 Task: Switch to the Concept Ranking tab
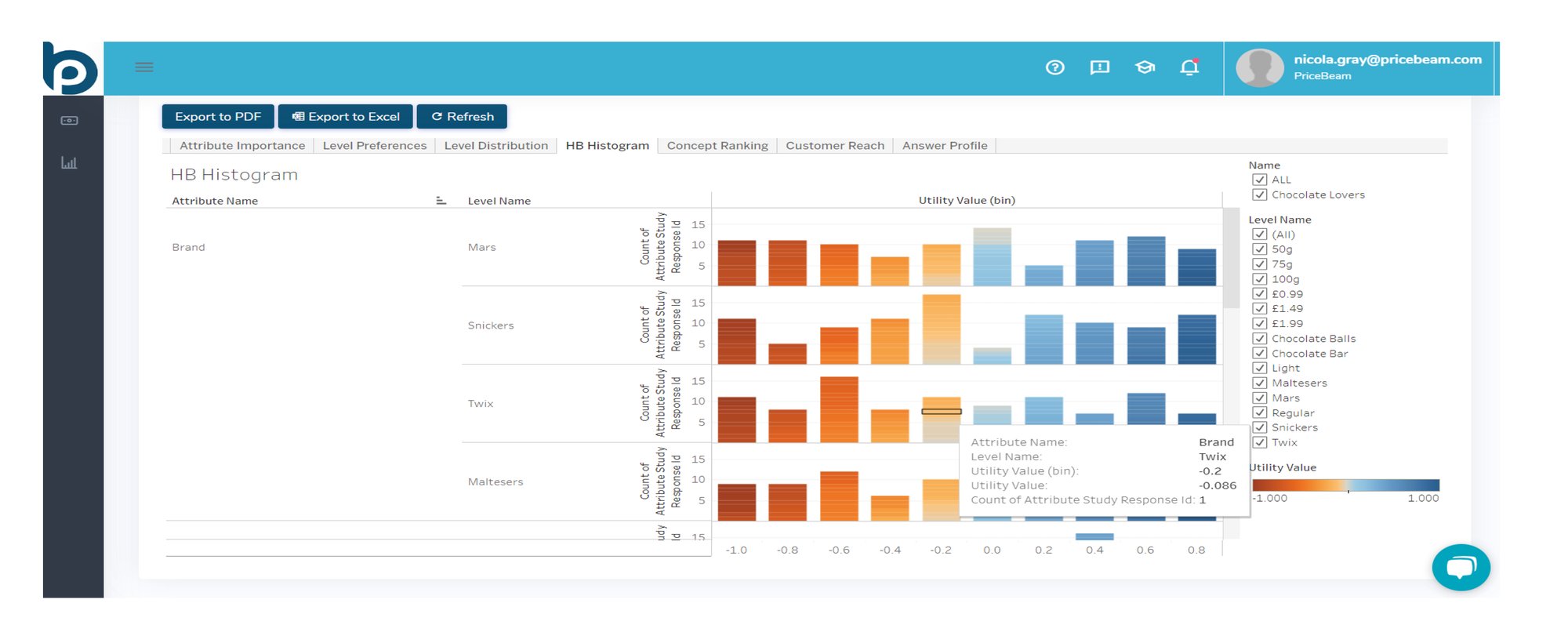tap(717, 146)
